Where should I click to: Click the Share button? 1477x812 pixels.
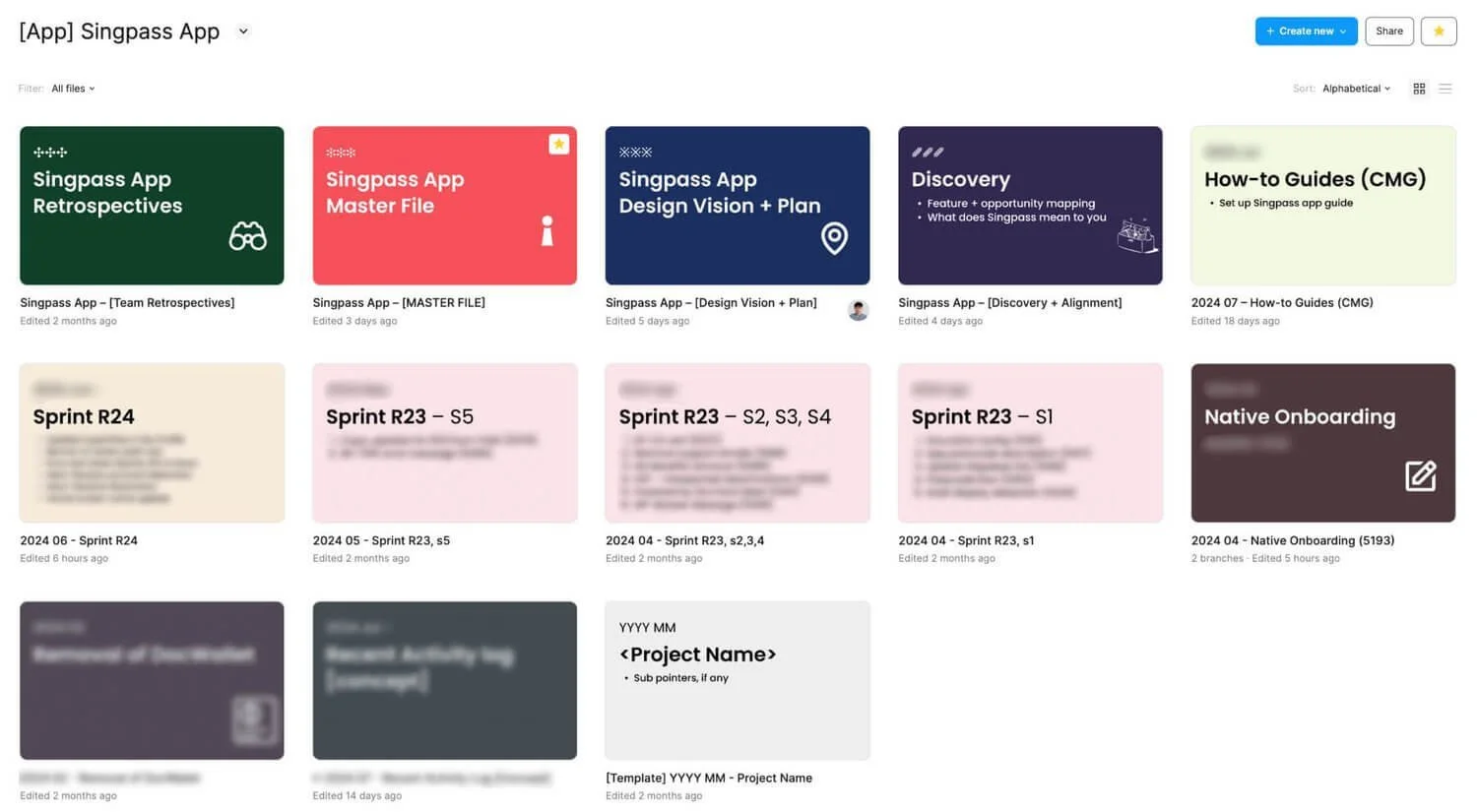1389,31
